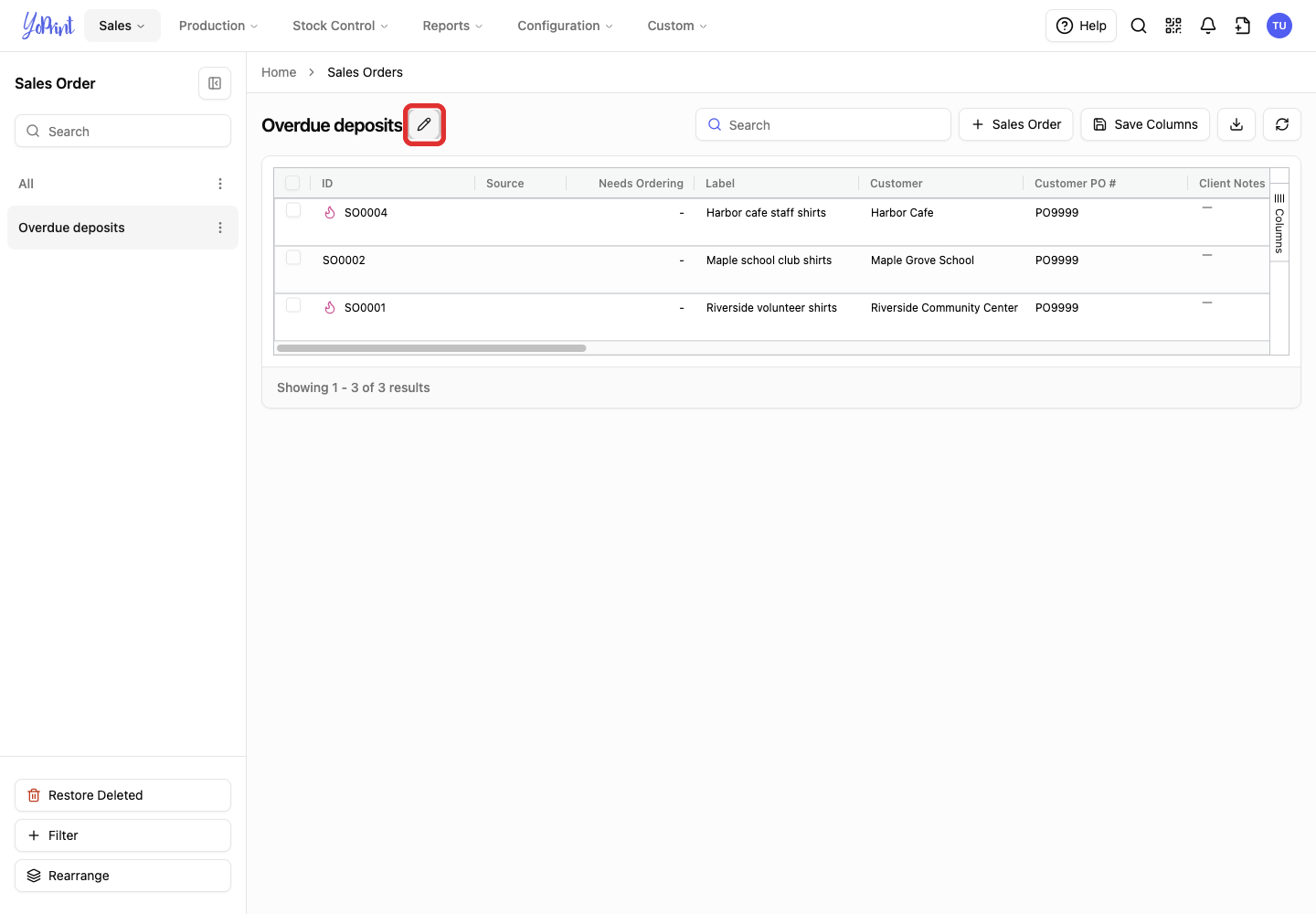Click the file import icon beside the bell

[x=1243, y=26]
